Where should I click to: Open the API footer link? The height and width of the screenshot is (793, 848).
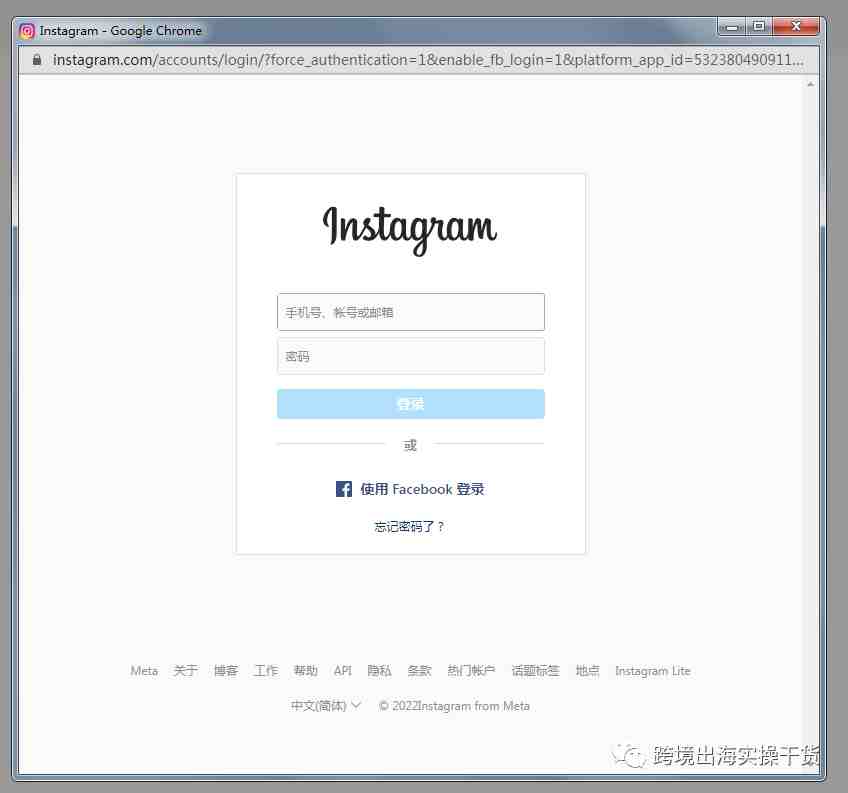coord(343,671)
